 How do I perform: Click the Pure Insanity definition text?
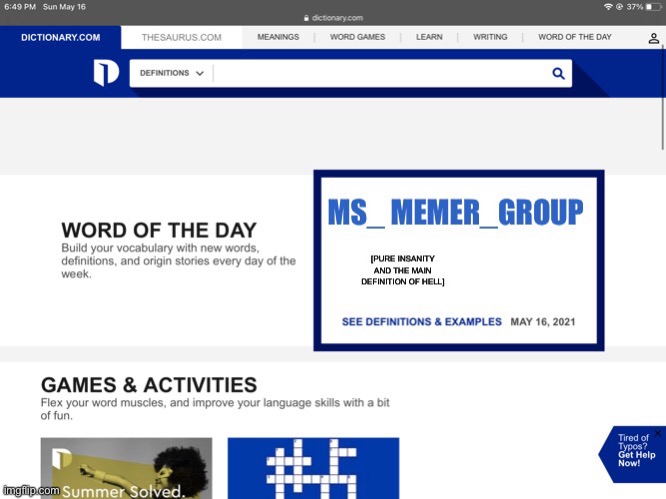point(402,270)
